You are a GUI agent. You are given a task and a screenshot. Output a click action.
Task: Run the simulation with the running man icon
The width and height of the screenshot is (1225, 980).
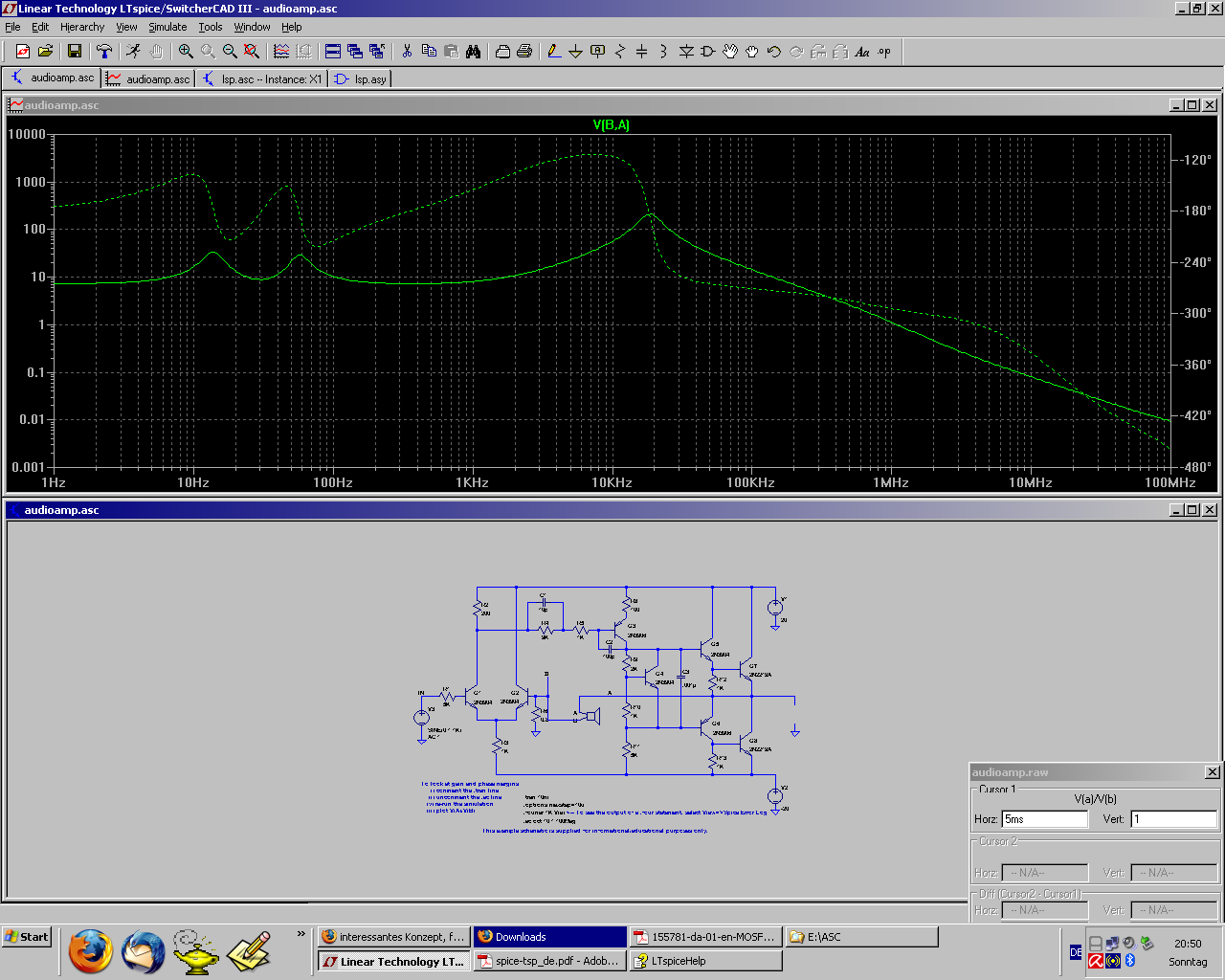134,52
